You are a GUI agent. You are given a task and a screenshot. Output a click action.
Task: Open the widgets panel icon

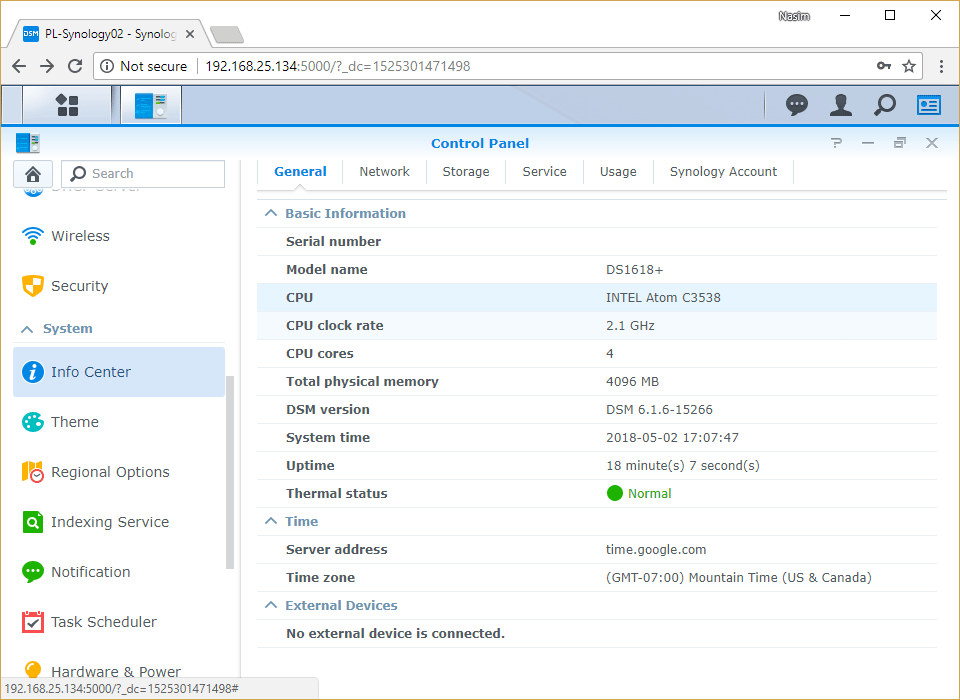click(929, 105)
